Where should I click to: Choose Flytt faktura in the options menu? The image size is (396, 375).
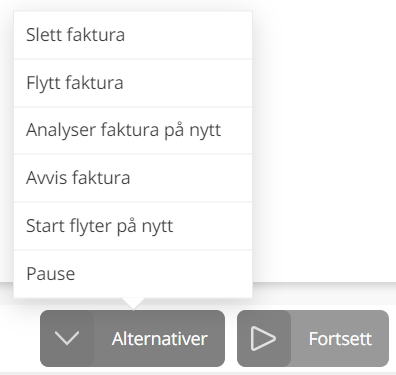click(x=133, y=83)
